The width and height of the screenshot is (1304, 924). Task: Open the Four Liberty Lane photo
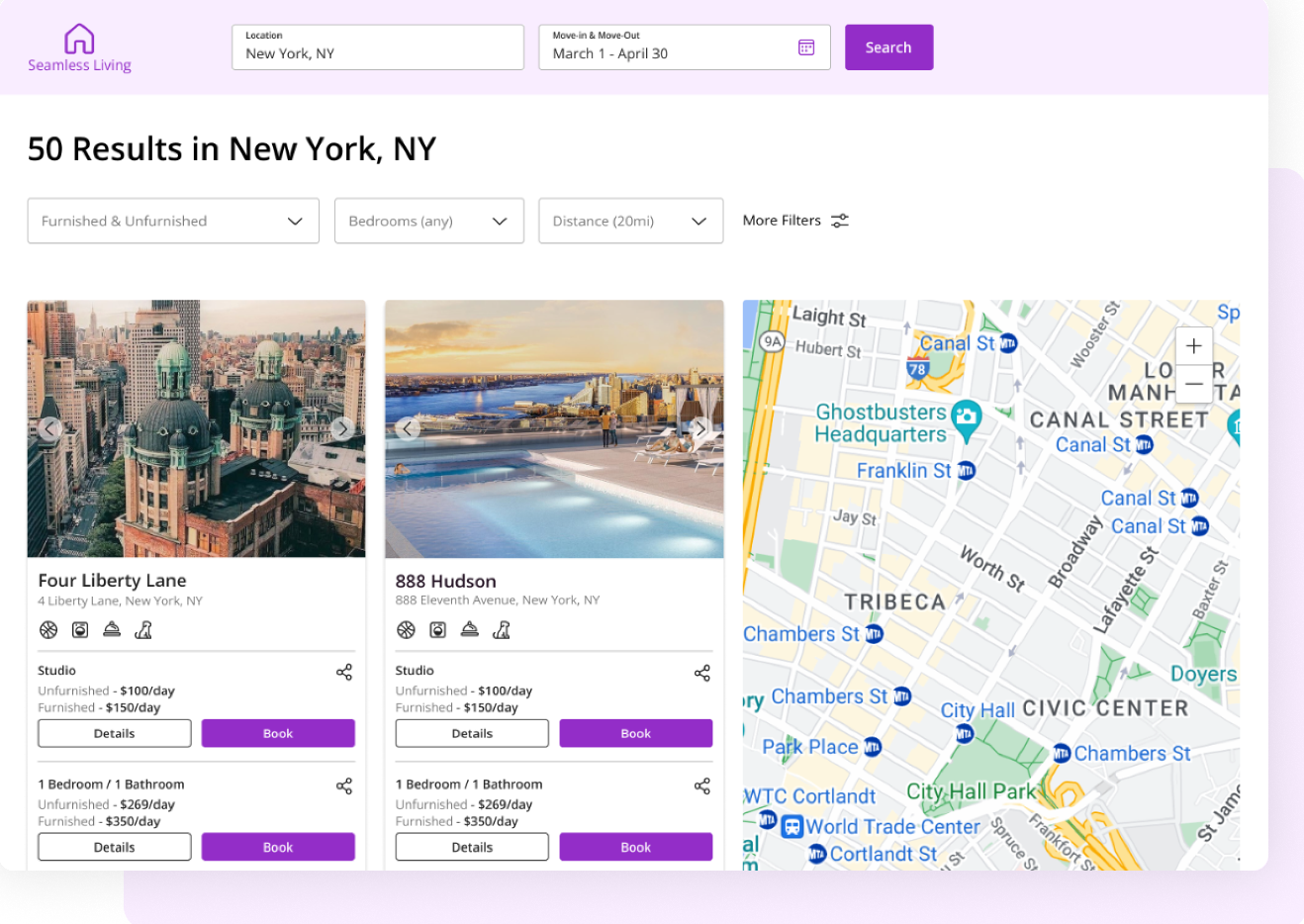tap(196, 475)
